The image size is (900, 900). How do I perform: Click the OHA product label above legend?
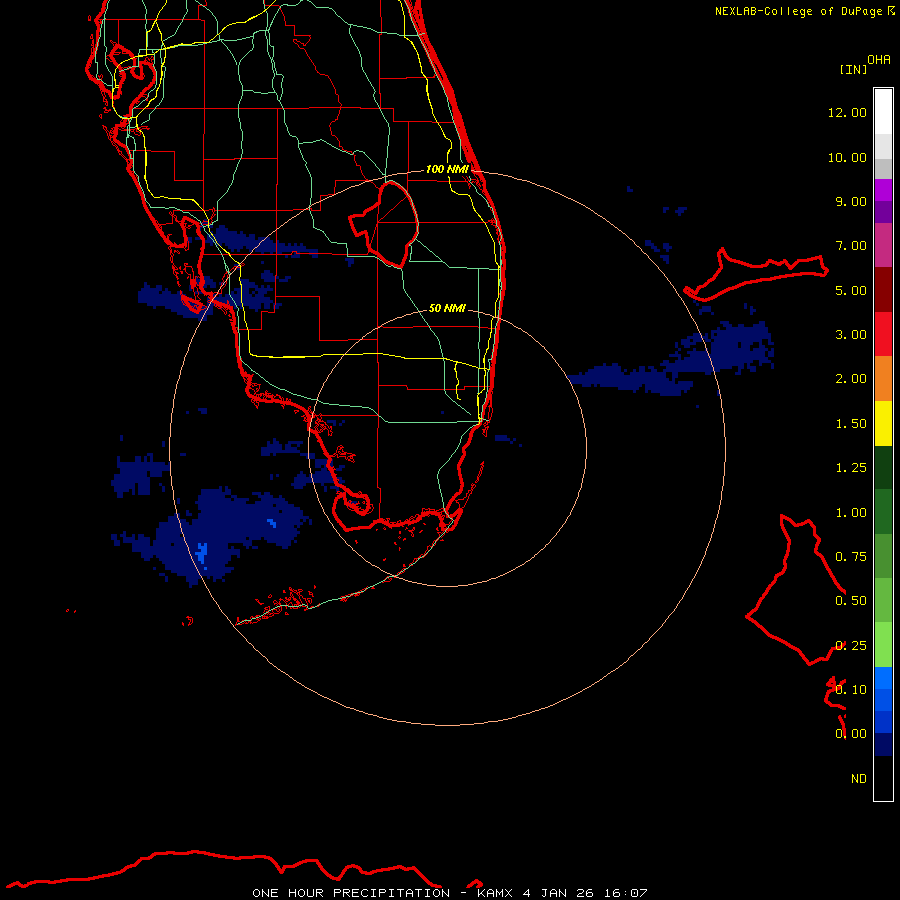[879, 60]
